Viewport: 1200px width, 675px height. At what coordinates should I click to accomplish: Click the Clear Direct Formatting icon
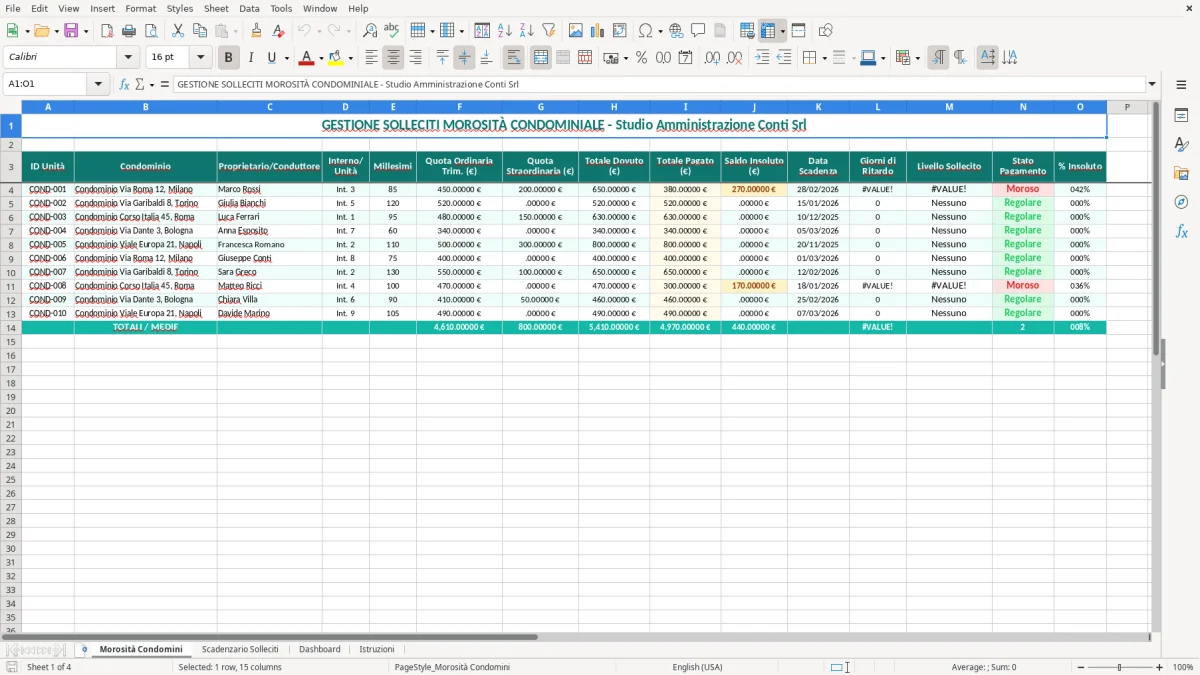(x=278, y=31)
